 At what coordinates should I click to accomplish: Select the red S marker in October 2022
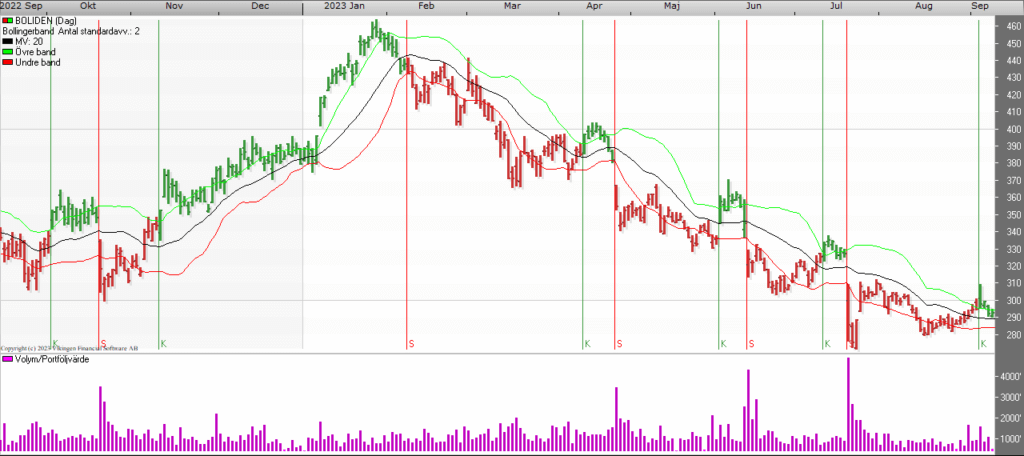click(x=103, y=344)
